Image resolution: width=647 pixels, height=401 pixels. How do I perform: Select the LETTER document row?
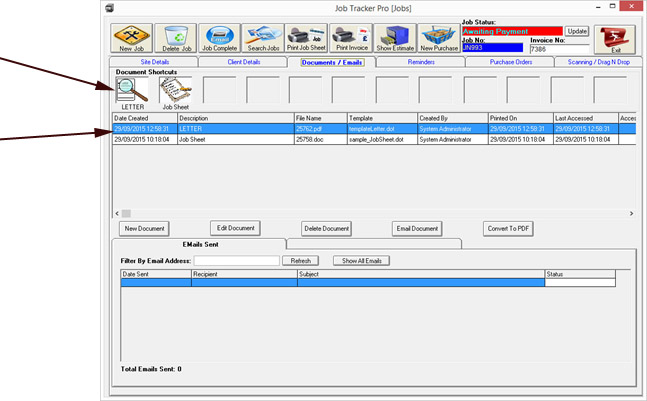[374, 129]
